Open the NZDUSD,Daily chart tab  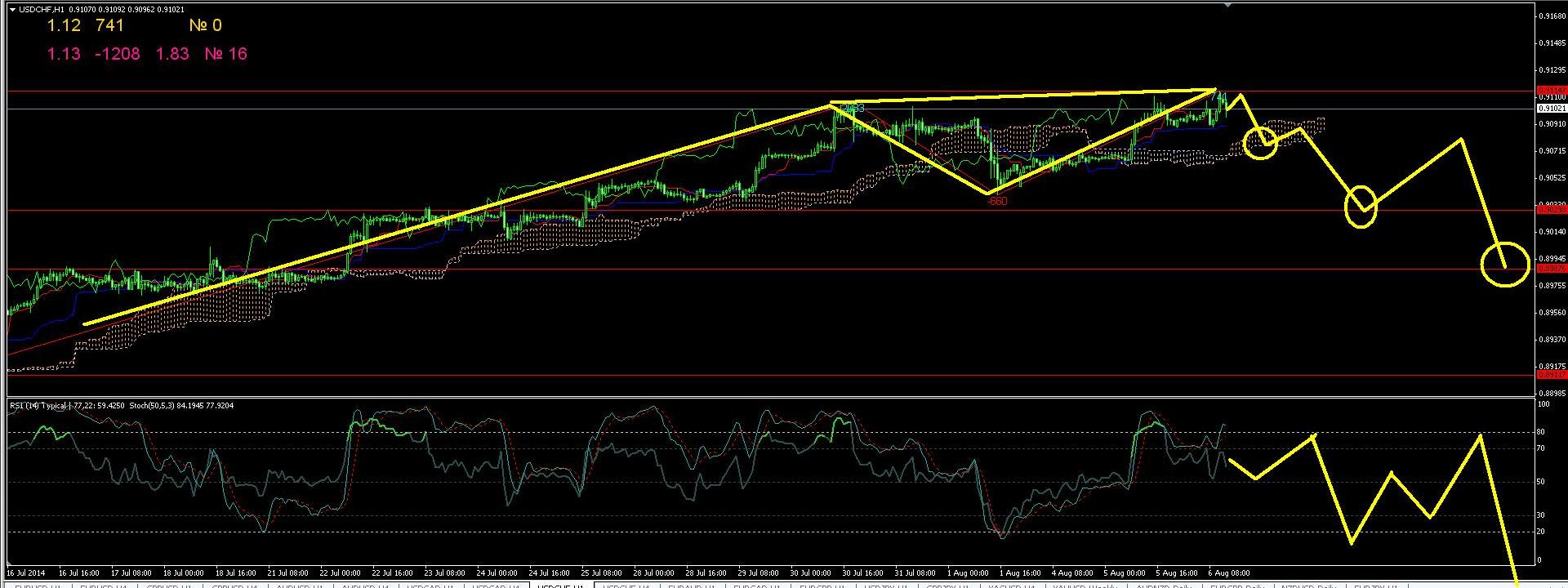1304,585
